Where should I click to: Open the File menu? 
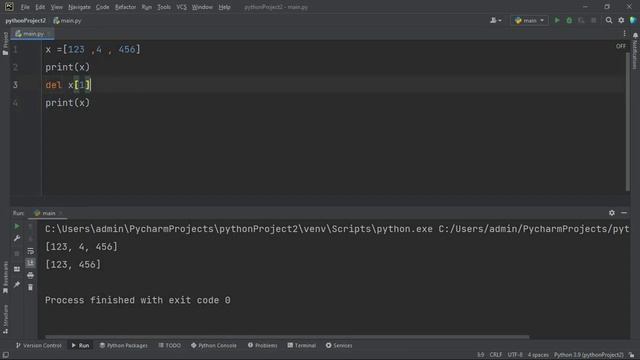point(25,7)
